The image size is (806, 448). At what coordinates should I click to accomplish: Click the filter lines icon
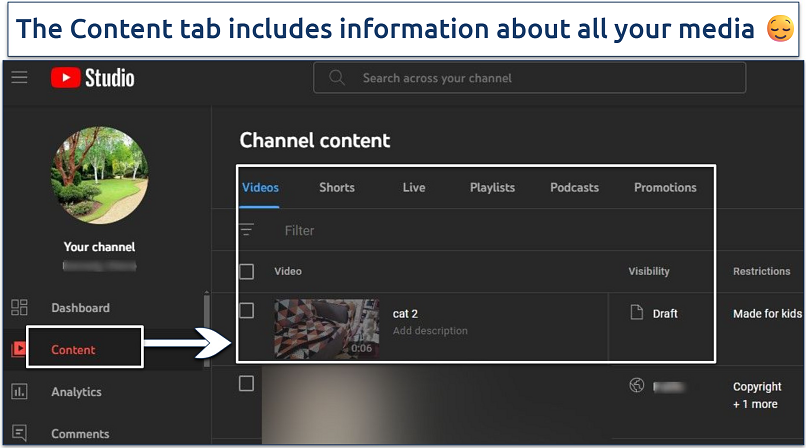[246, 230]
